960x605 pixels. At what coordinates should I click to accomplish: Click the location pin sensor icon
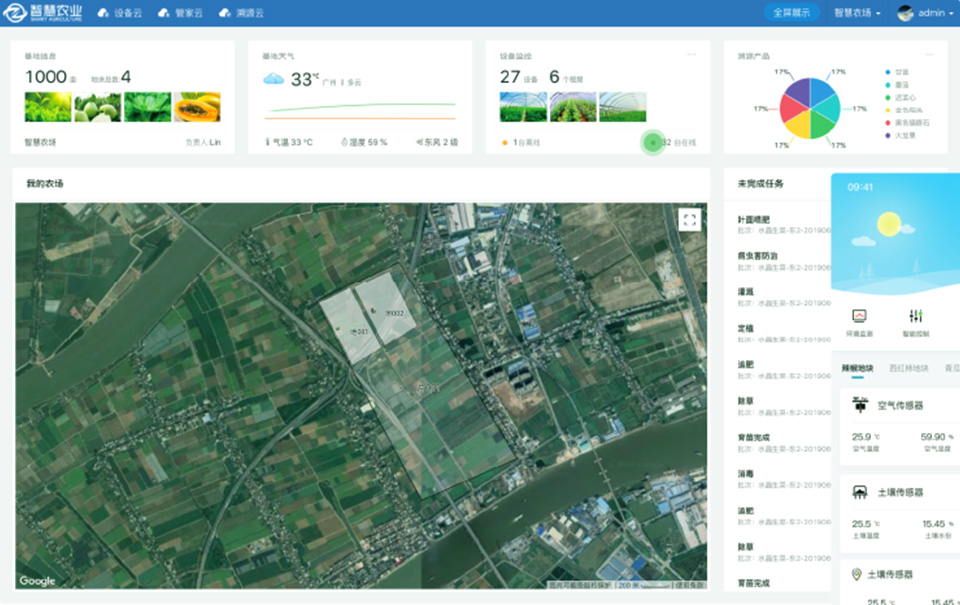point(857,574)
